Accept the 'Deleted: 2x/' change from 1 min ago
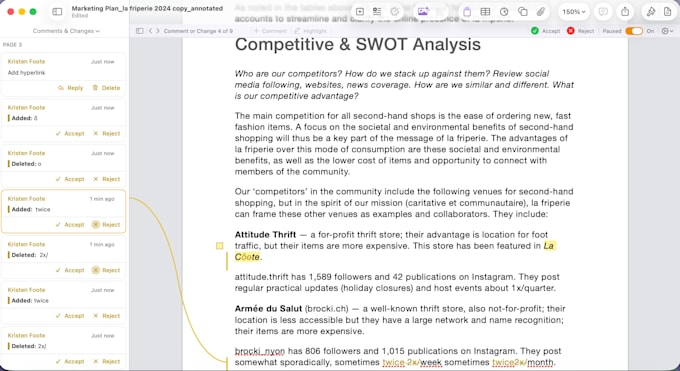The height and width of the screenshot is (371, 680). 70,270
